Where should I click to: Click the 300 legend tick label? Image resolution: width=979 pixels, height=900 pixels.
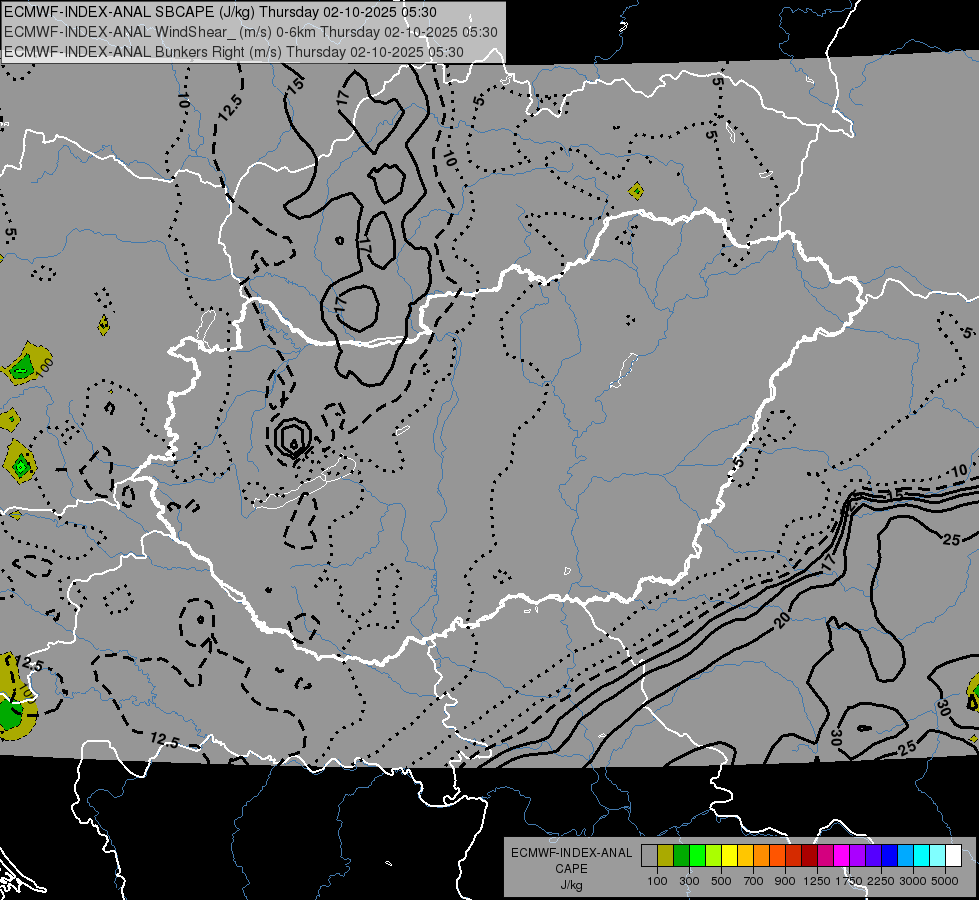click(x=689, y=881)
